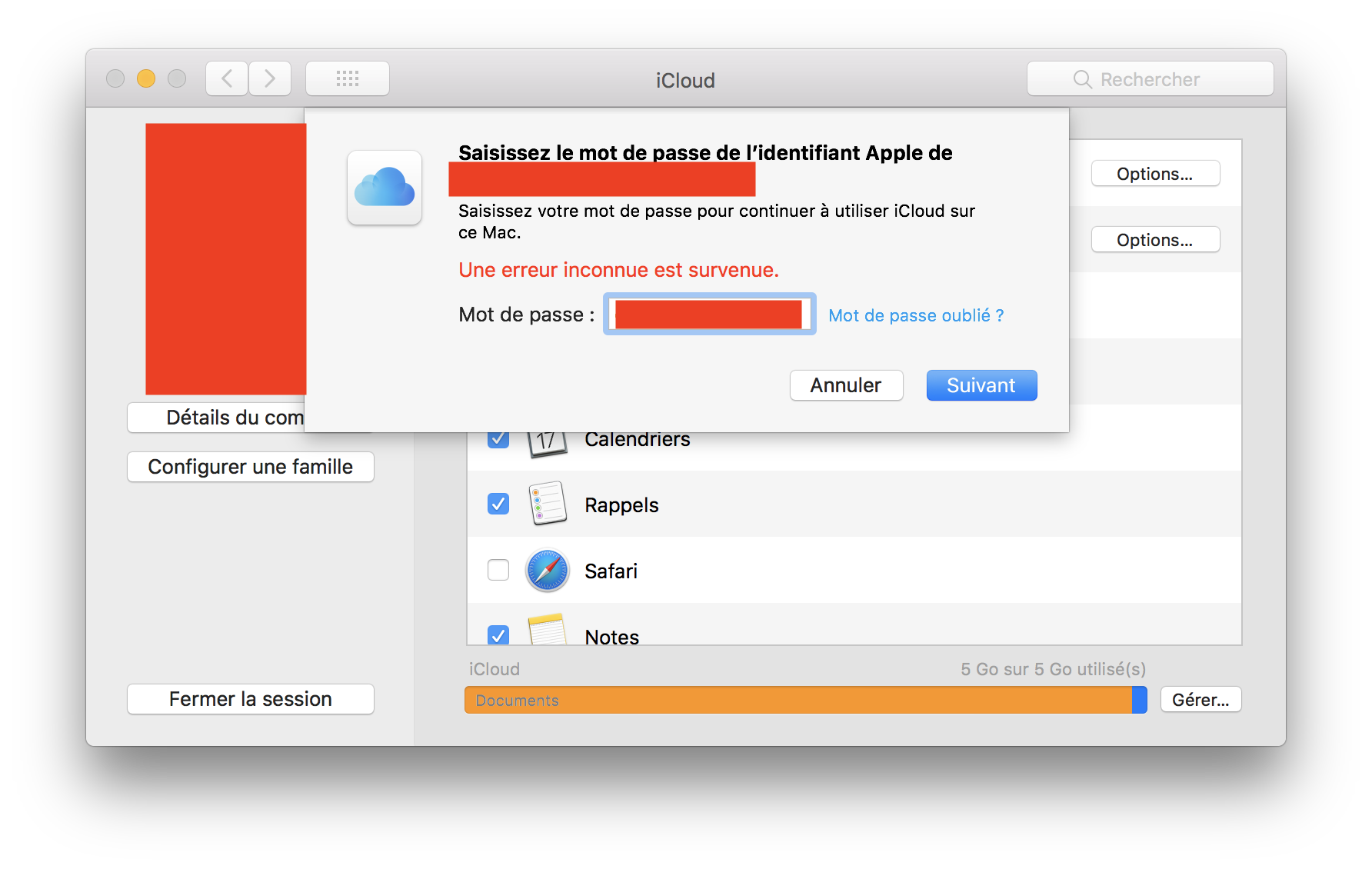Click the Notes notepad icon
This screenshot has width=1372, height=869.
click(x=548, y=628)
